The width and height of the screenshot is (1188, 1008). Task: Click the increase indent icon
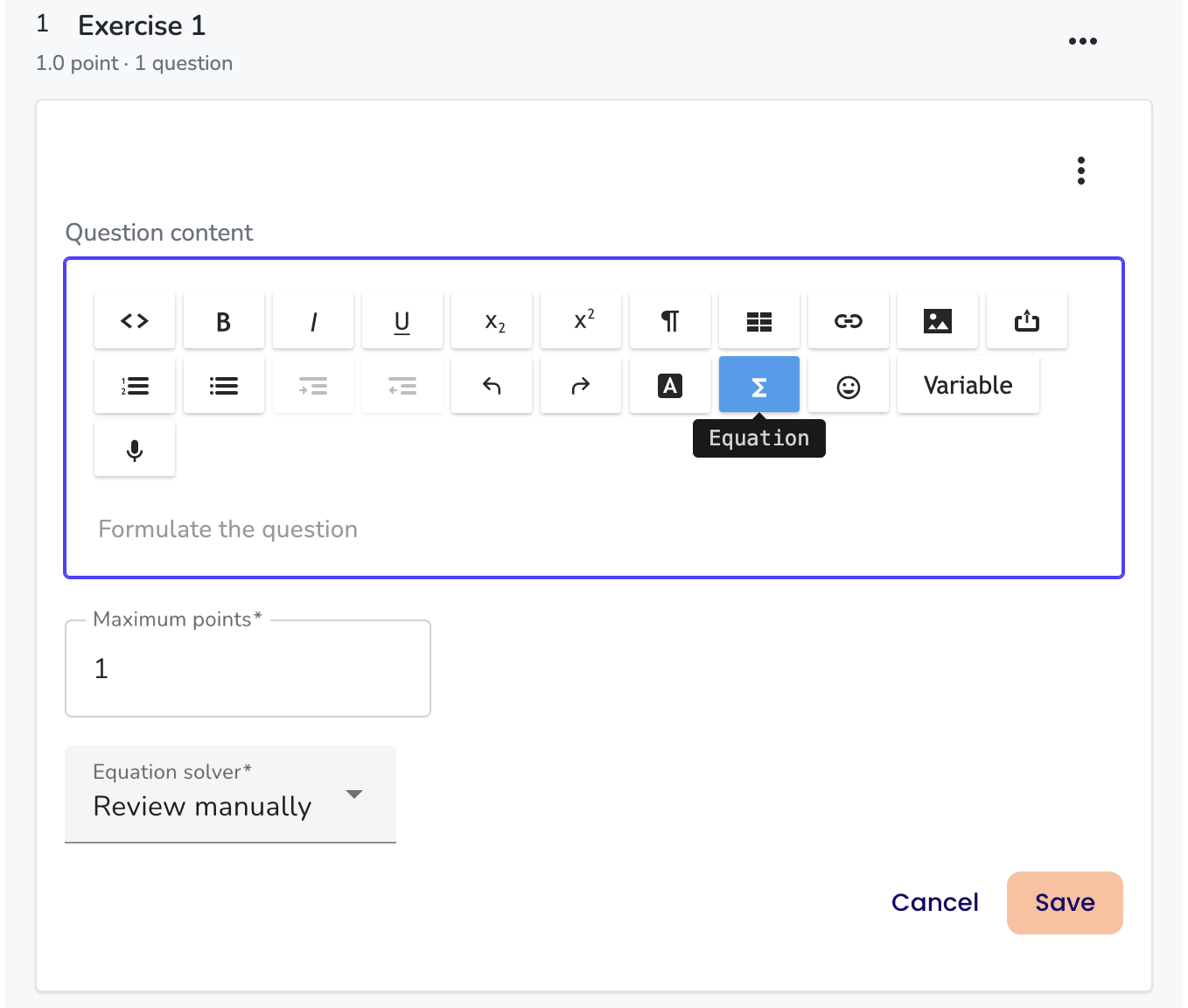[x=313, y=385]
